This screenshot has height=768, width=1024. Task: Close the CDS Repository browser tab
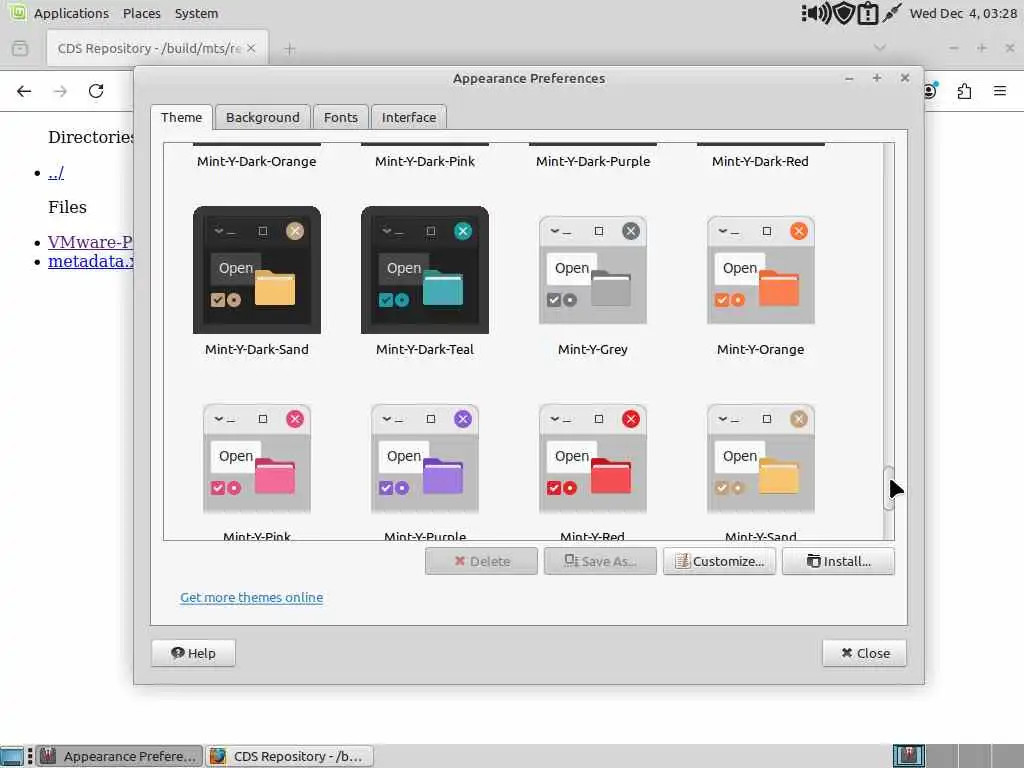click(x=251, y=48)
